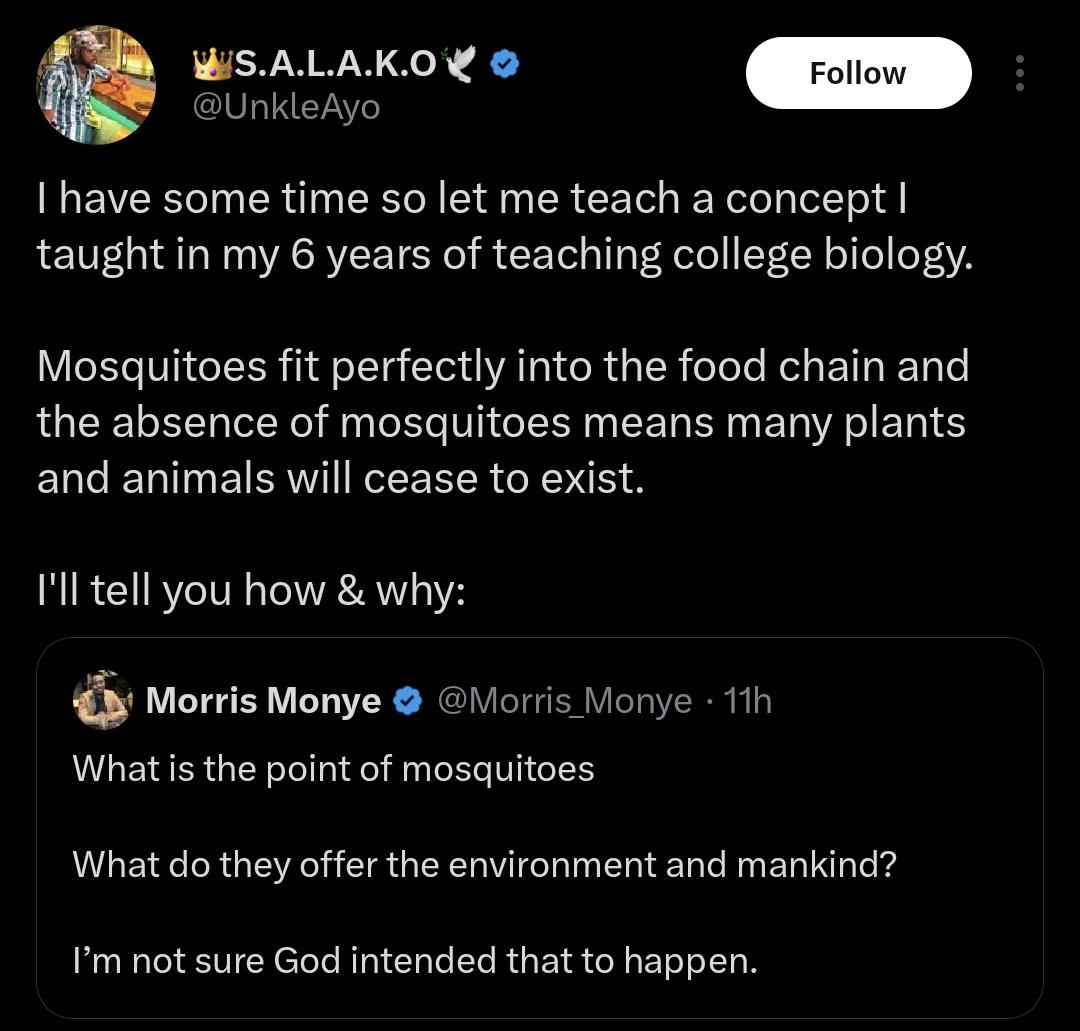Click the Morris Monye display name
Image resolution: width=1080 pixels, height=1031 pixels.
tap(264, 700)
